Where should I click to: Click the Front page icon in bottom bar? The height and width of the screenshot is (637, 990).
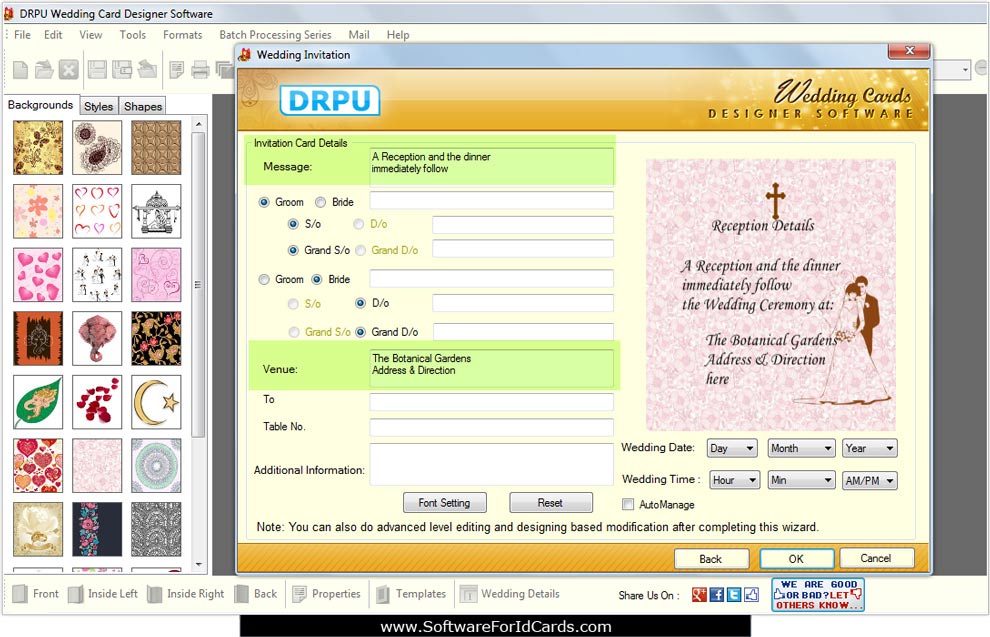[20, 593]
